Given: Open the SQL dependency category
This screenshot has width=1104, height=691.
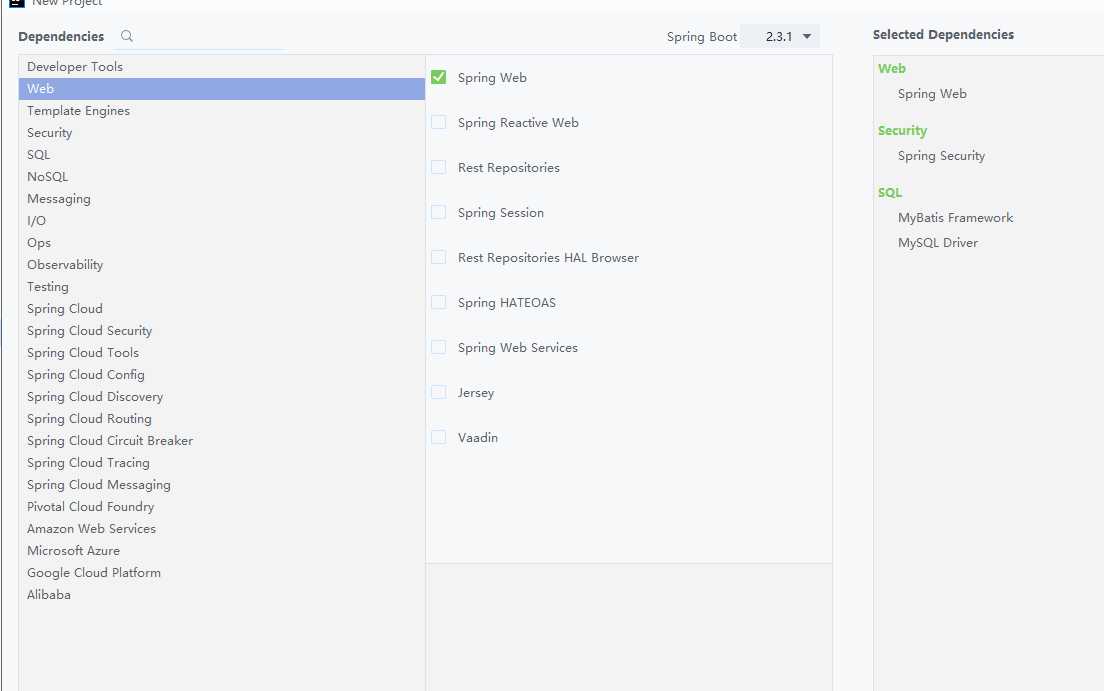Looking at the screenshot, I should [x=39, y=155].
